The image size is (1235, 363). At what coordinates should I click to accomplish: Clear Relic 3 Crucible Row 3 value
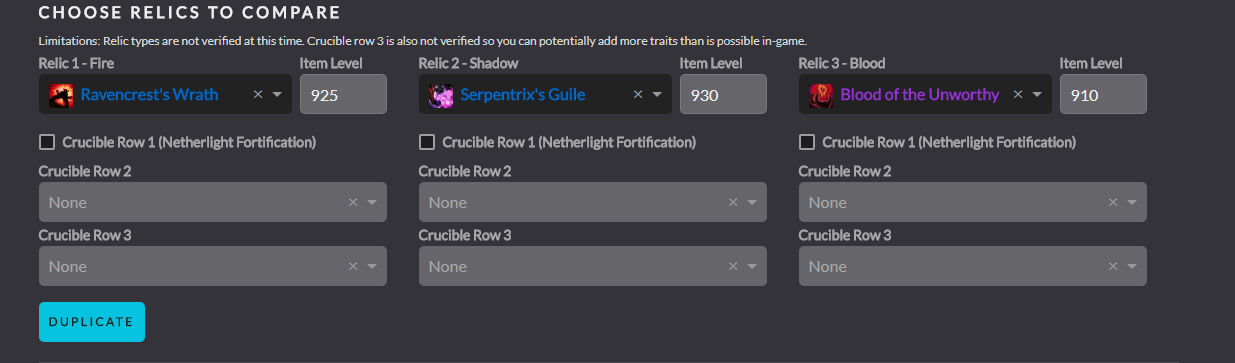click(1112, 266)
